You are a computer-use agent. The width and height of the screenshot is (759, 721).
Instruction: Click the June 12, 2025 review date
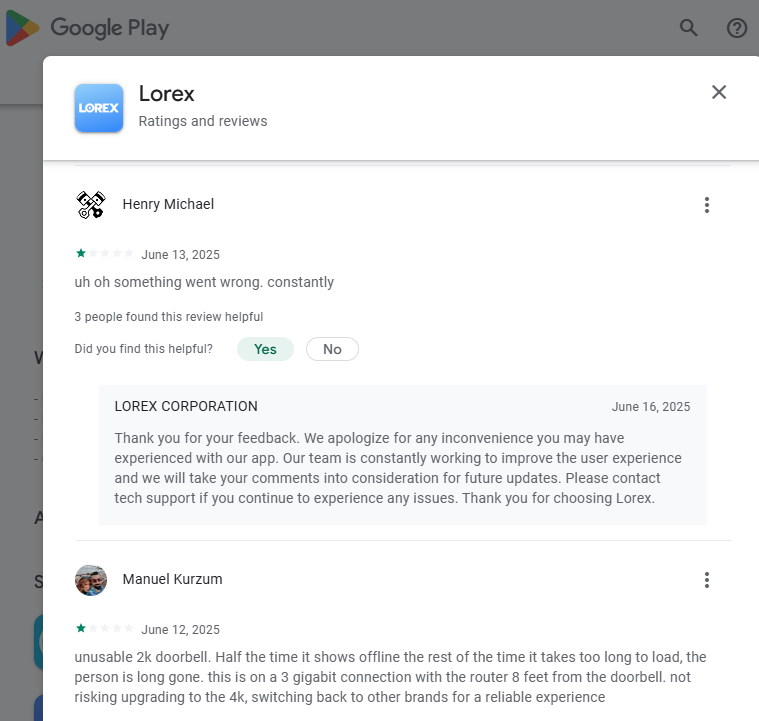181,629
